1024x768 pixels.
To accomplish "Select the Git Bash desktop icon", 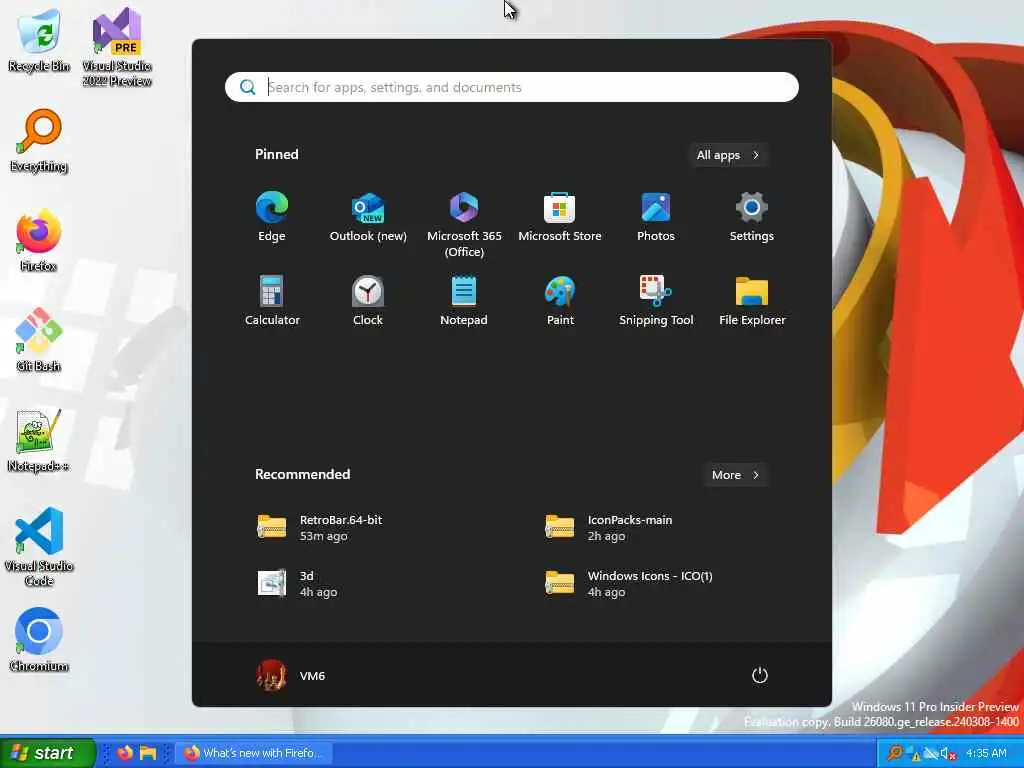I will (39, 340).
